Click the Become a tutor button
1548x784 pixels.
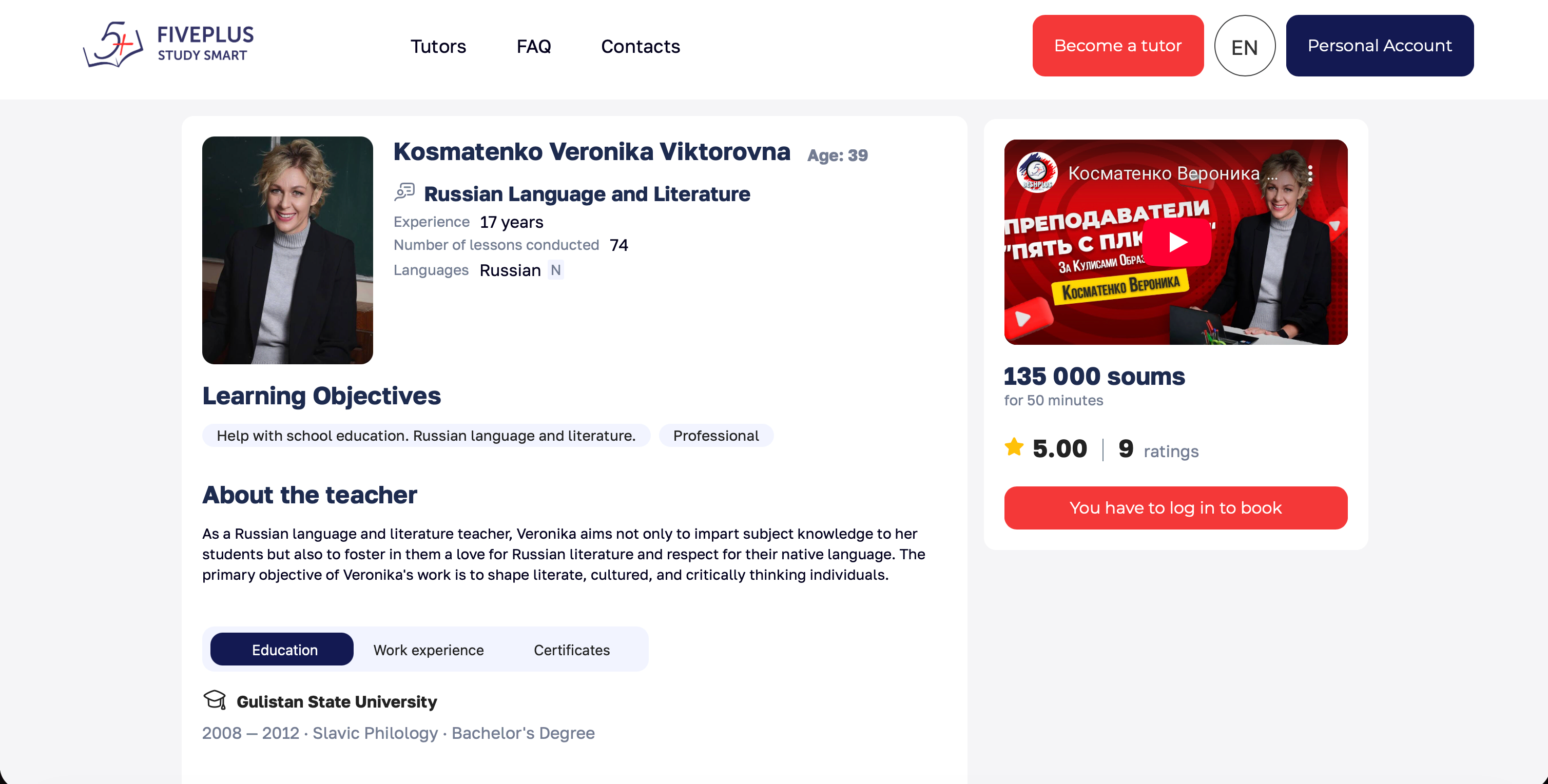[x=1117, y=46]
